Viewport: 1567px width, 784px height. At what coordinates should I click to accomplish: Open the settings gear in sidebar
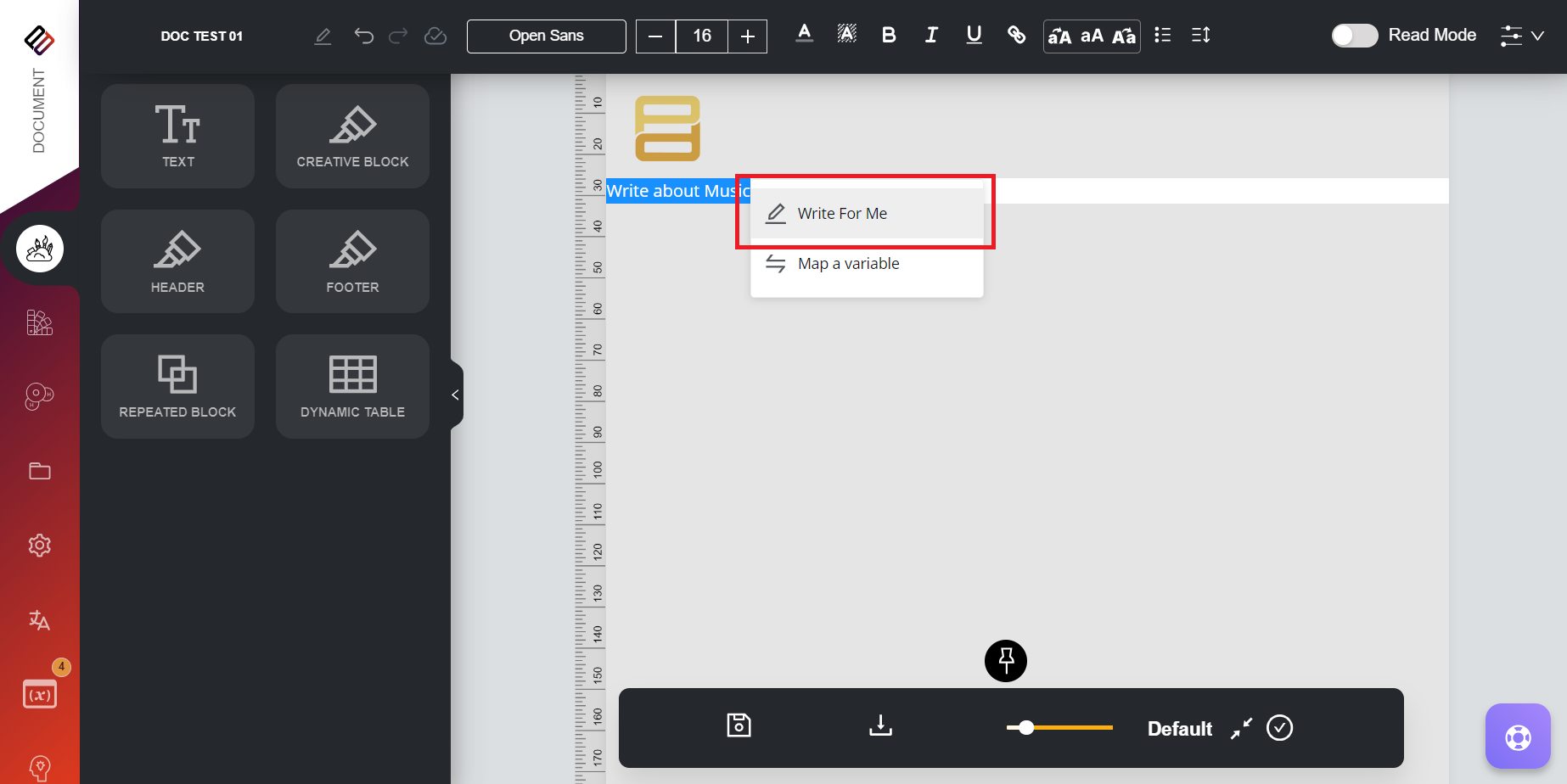pos(39,546)
